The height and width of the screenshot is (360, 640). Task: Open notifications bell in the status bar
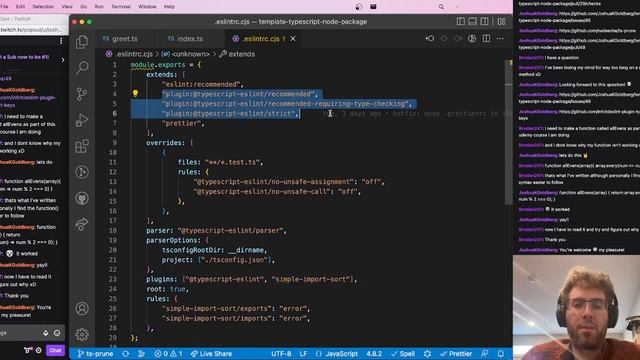pos(501,354)
